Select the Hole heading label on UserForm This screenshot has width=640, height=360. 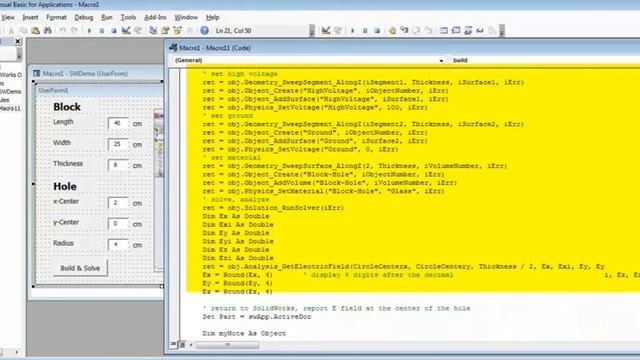(65, 187)
